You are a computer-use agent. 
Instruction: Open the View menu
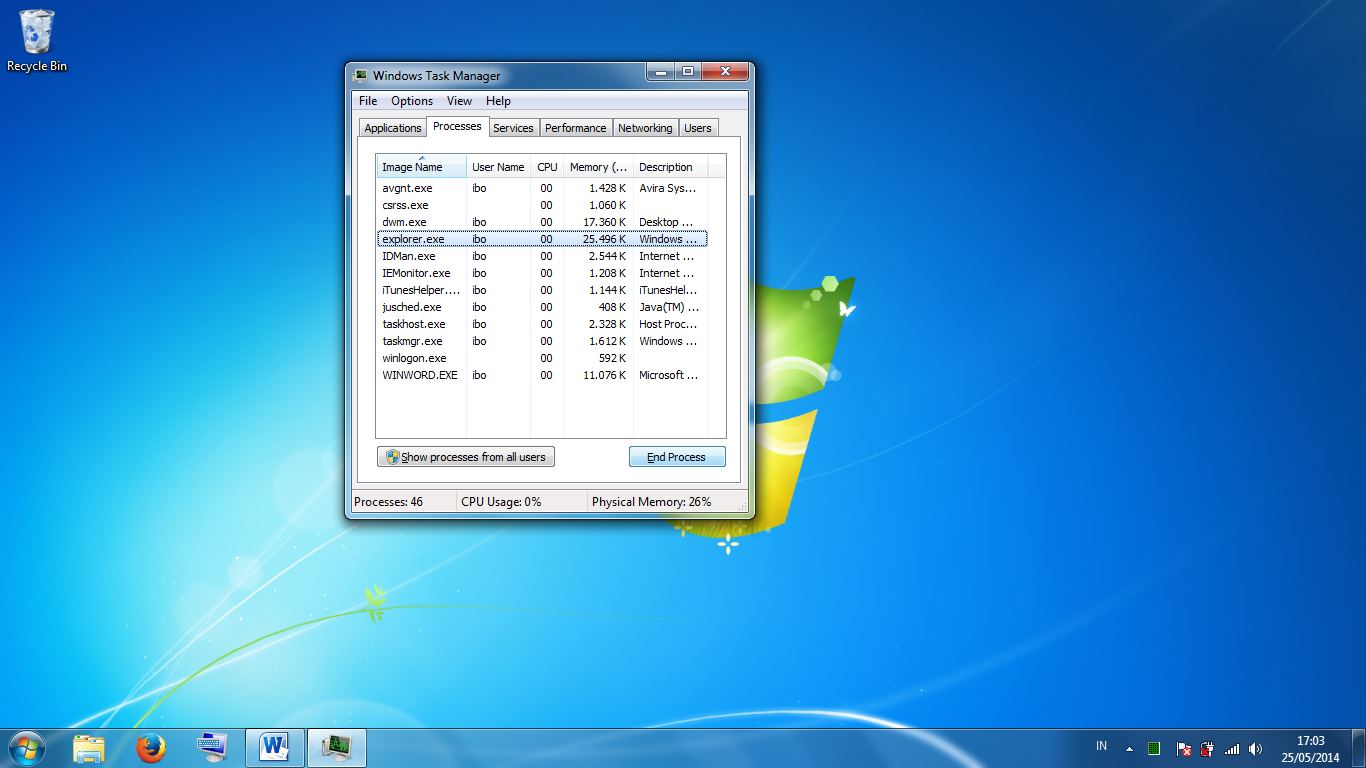pos(459,100)
